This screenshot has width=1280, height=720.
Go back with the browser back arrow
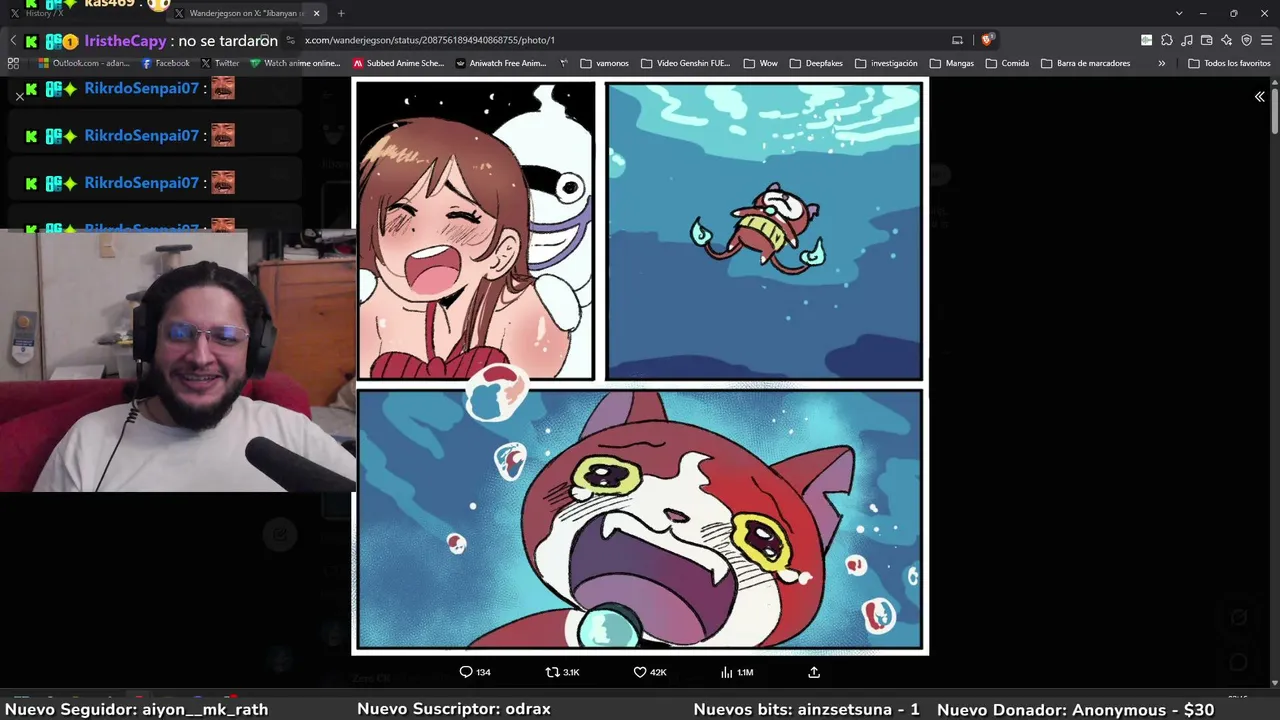click(13, 40)
